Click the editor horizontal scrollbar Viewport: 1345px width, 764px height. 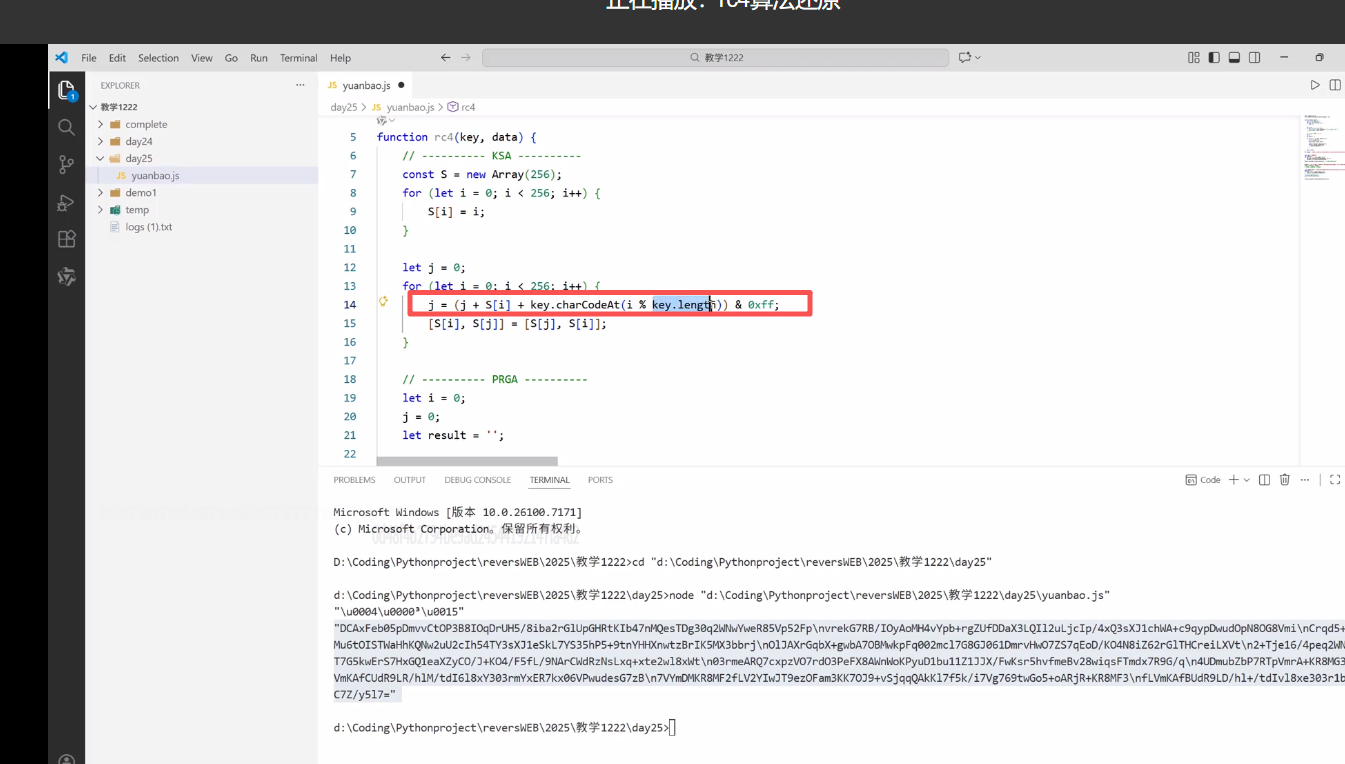point(467,461)
